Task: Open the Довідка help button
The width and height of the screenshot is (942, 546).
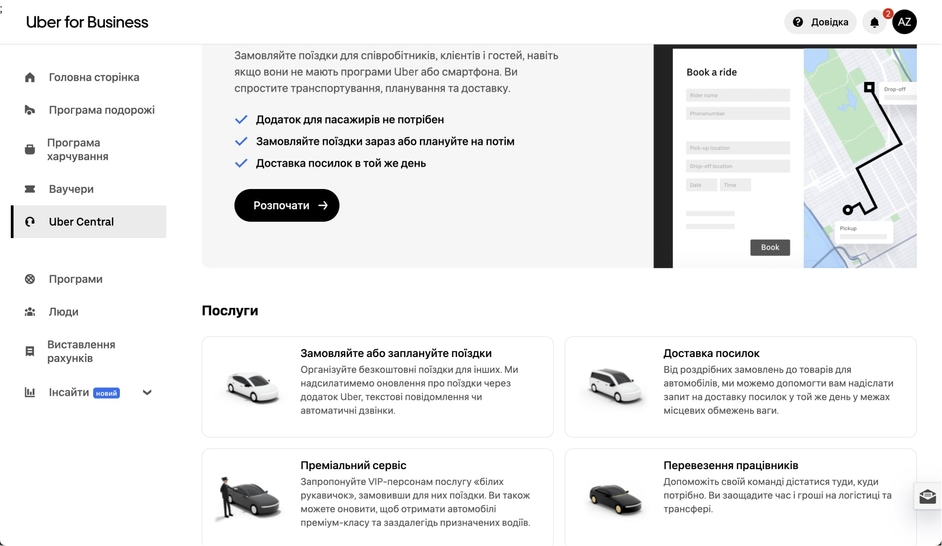Action: point(820,22)
